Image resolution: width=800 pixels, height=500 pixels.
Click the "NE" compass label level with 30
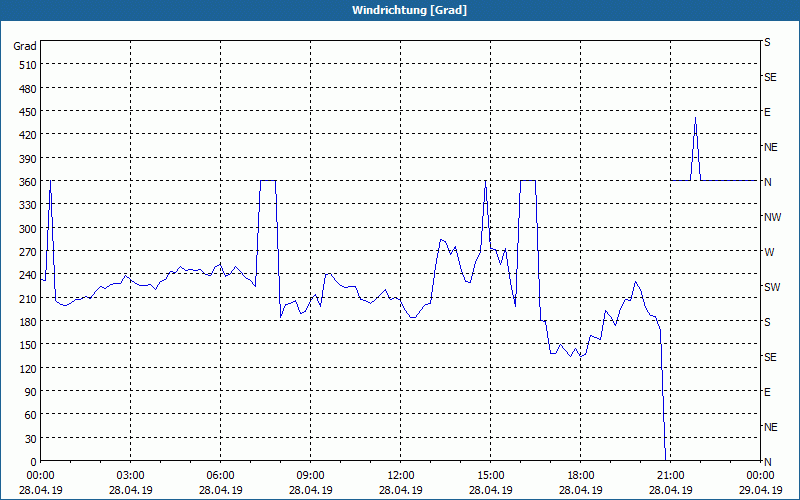tap(771, 427)
